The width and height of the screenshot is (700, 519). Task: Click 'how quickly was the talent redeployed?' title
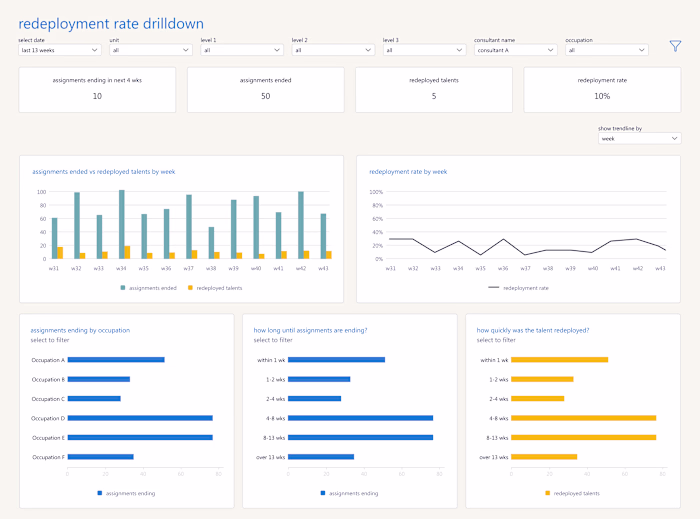click(533, 330)
